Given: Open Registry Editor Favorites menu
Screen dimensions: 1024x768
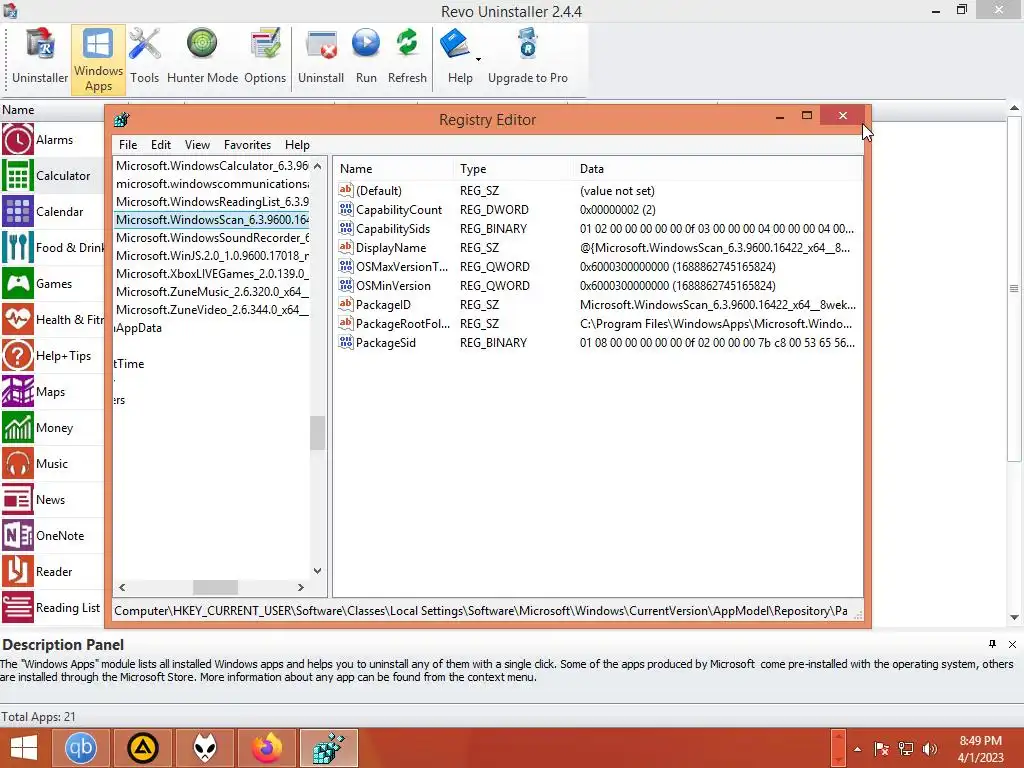Looking at the screenshot, I should pyautogui.click(x=247, y=145).
